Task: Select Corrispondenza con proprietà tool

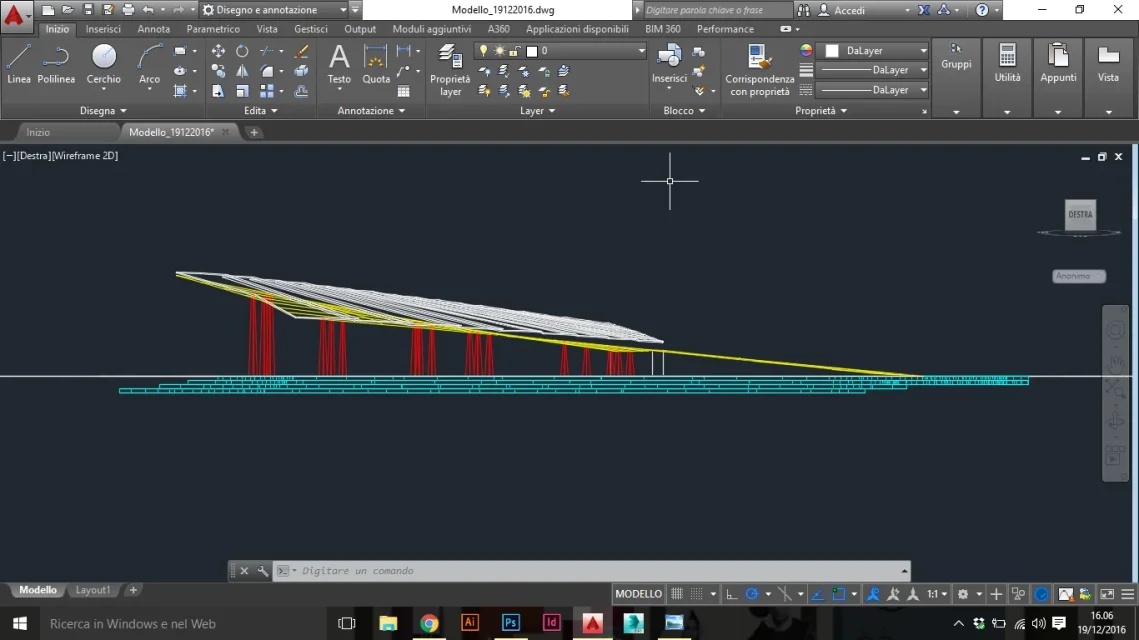Action: 759,70
